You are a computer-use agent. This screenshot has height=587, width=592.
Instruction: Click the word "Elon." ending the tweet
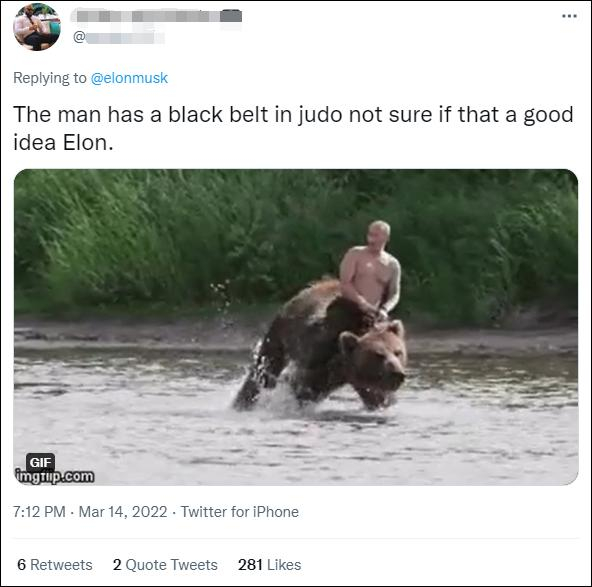click(x=88, y=143)
